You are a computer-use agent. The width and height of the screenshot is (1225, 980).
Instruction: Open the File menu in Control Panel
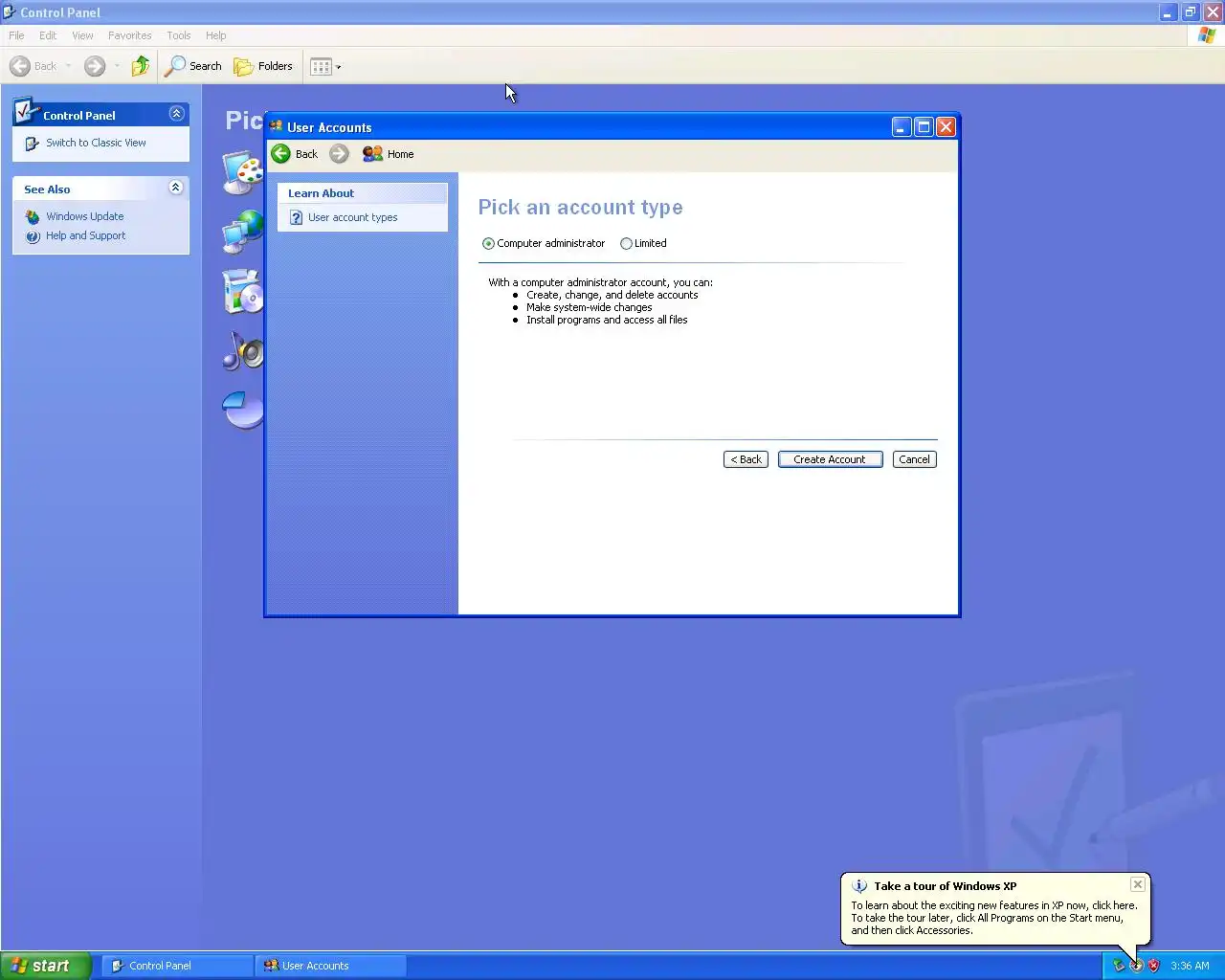tap(16, 35)
